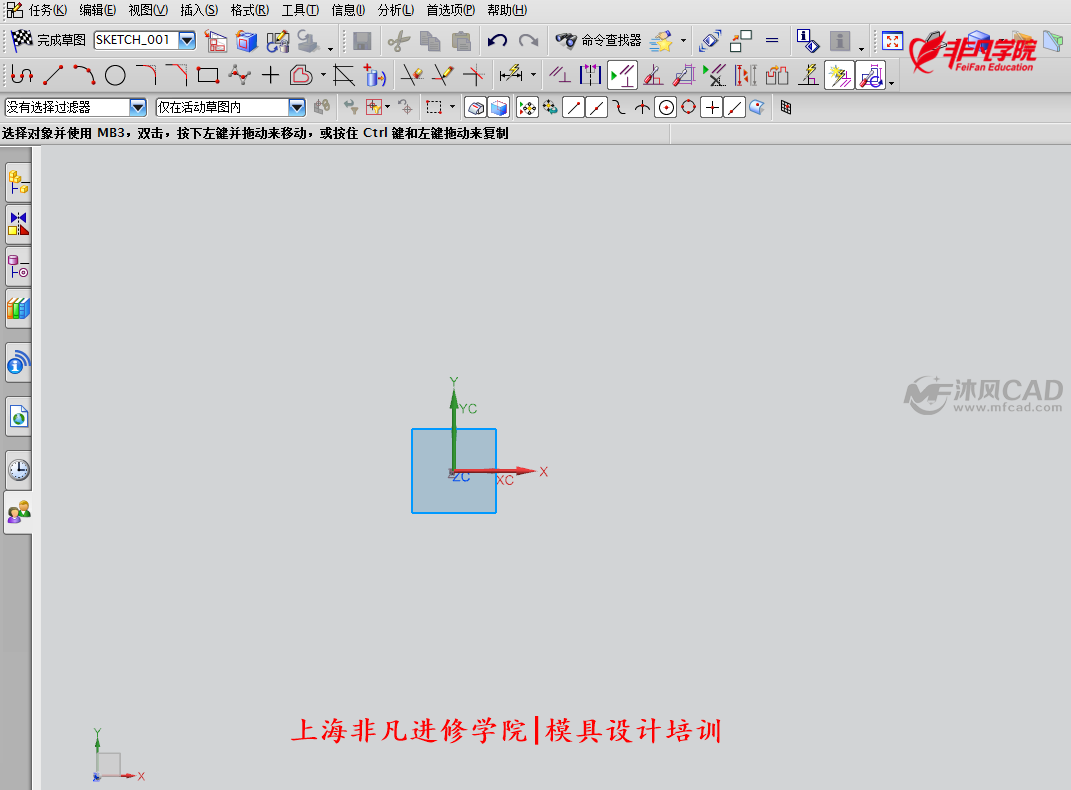Image resolution: width=1071 pixels, height=790 pixels.
Task: Toggle Continuous Auto Dimensioning button
Action: (870, 75)
